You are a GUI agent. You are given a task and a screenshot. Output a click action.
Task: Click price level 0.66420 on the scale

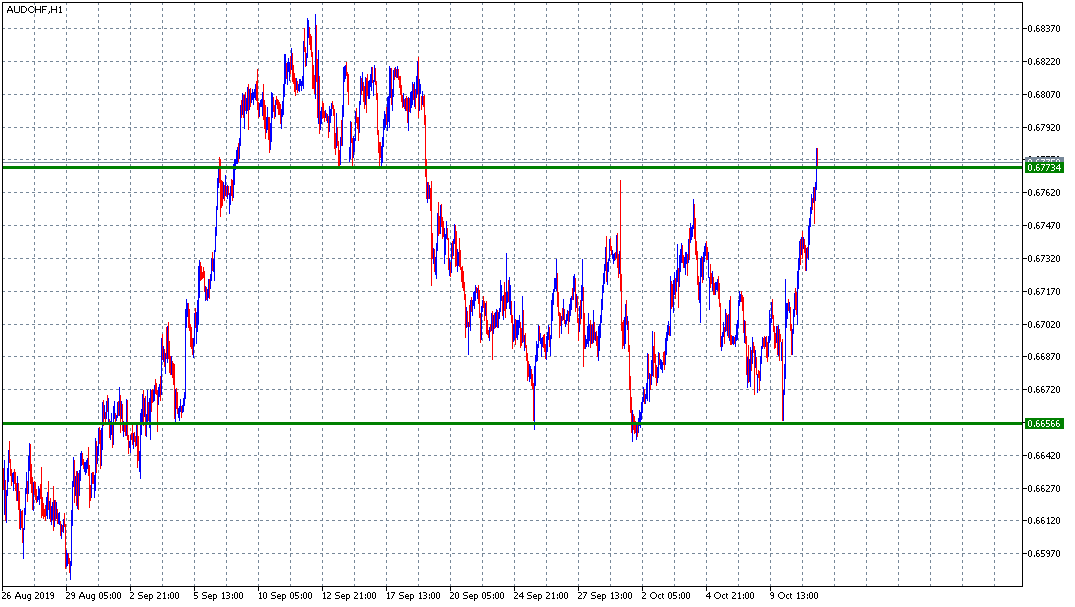coord(1044,455)
